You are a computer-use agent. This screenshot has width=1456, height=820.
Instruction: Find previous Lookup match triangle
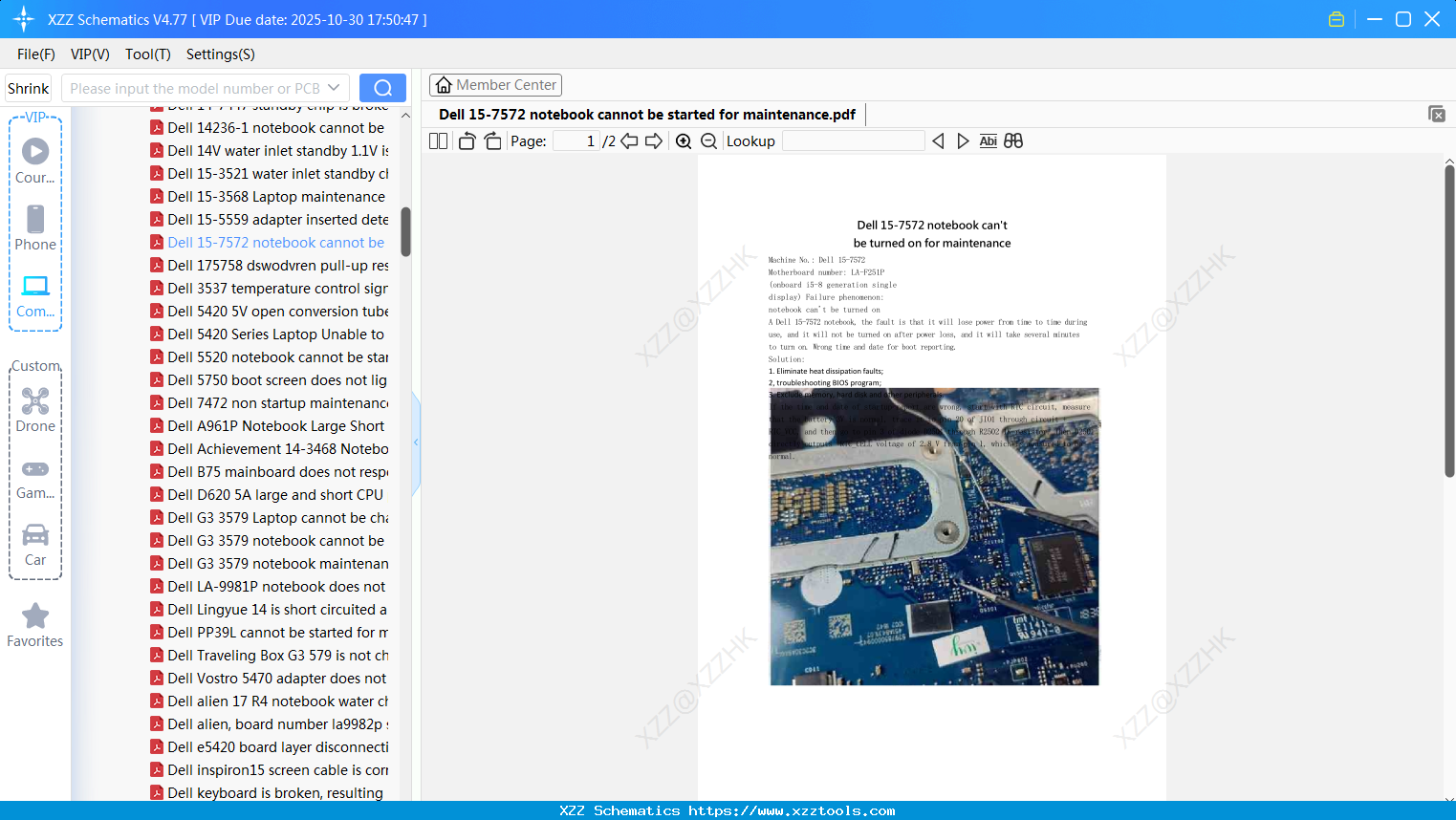938,141
